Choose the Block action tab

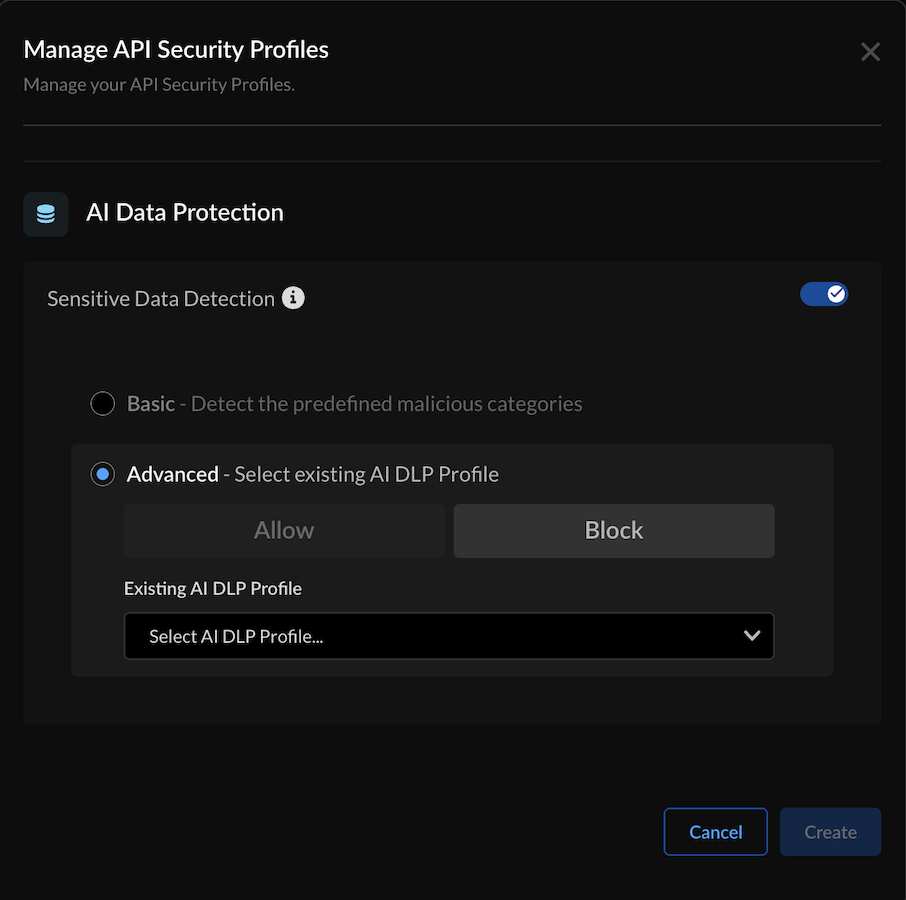click(x=614, y=530)
